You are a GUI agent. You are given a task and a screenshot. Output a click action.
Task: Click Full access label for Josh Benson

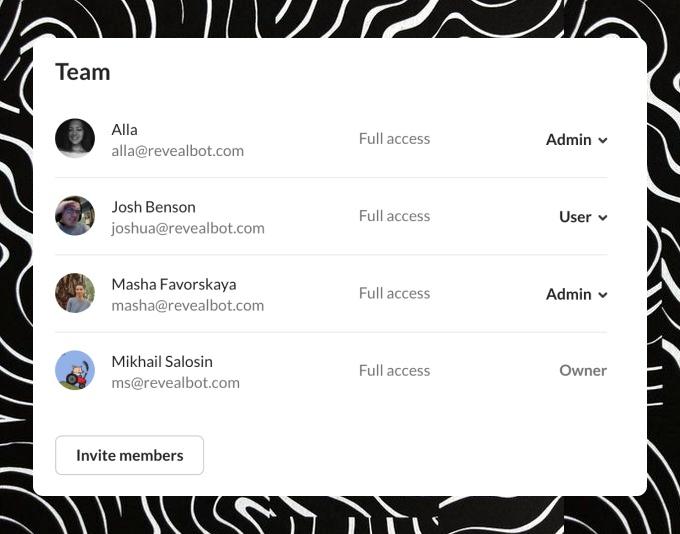pos(395,216)
